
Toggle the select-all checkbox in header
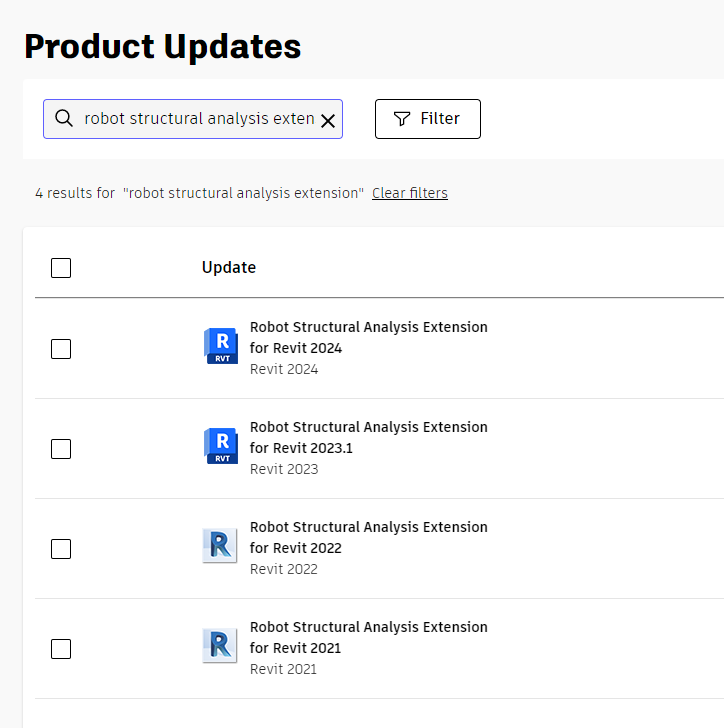61,268
